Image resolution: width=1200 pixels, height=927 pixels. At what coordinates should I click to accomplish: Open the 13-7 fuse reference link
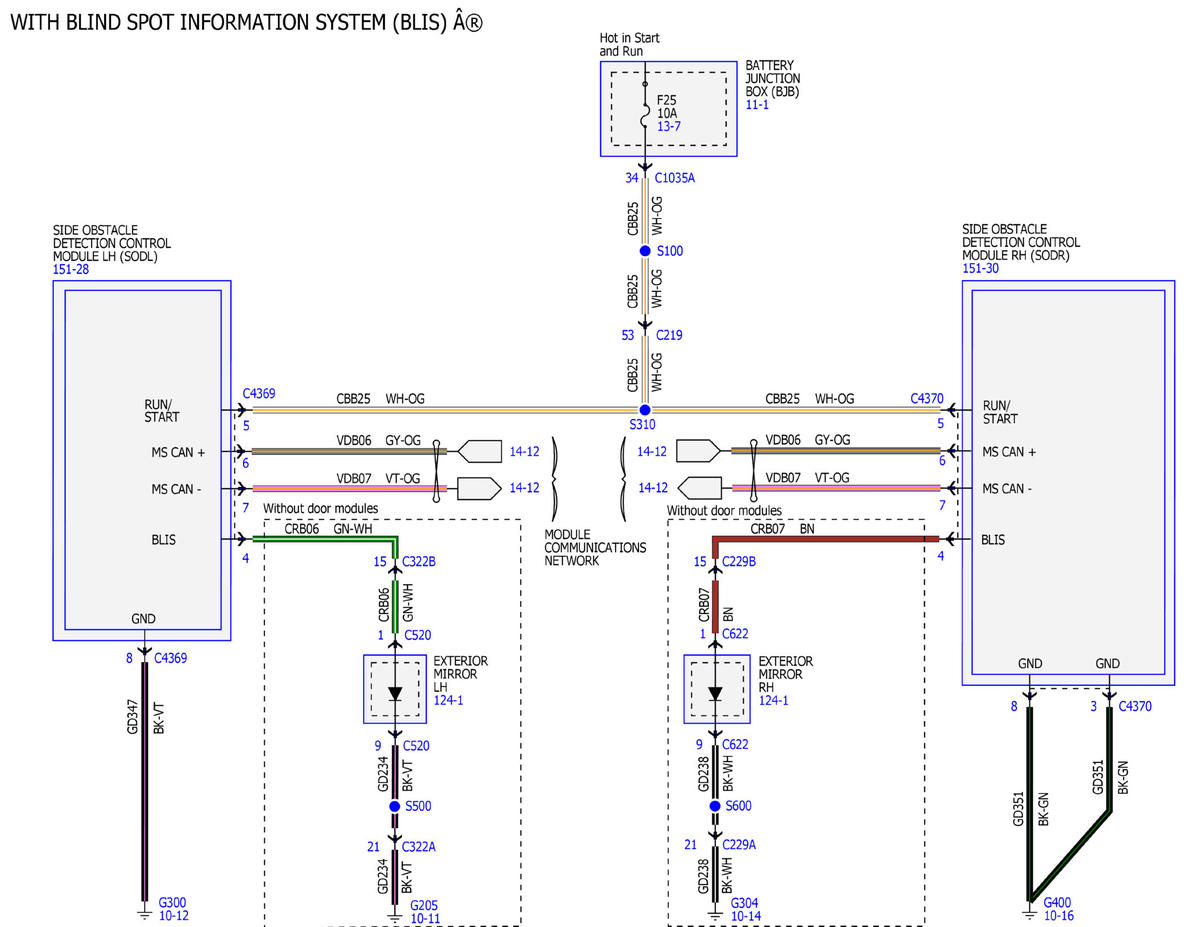click(x=668, y=128)
